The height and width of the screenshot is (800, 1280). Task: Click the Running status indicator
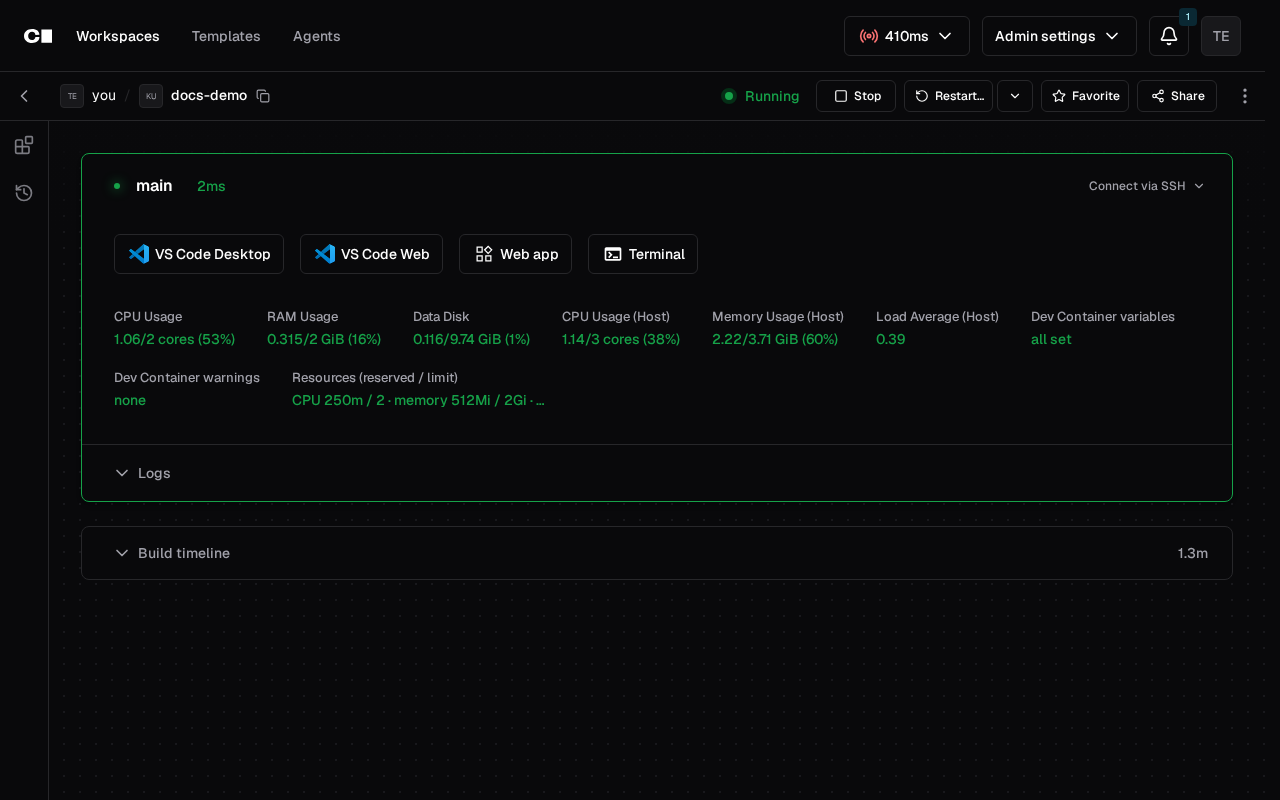[761, 96]
